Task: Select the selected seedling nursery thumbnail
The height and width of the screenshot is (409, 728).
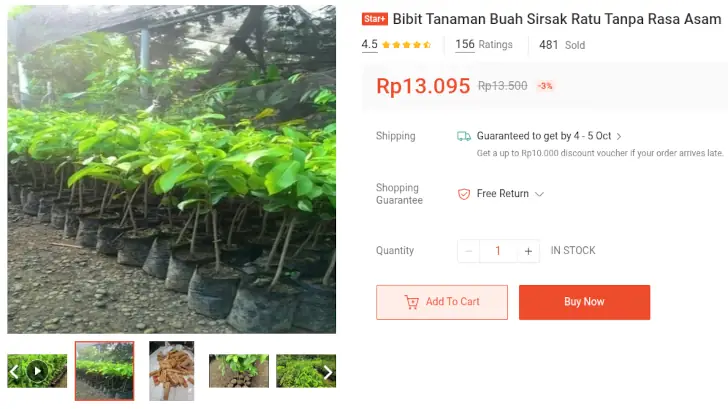Action: pos(104,371)
